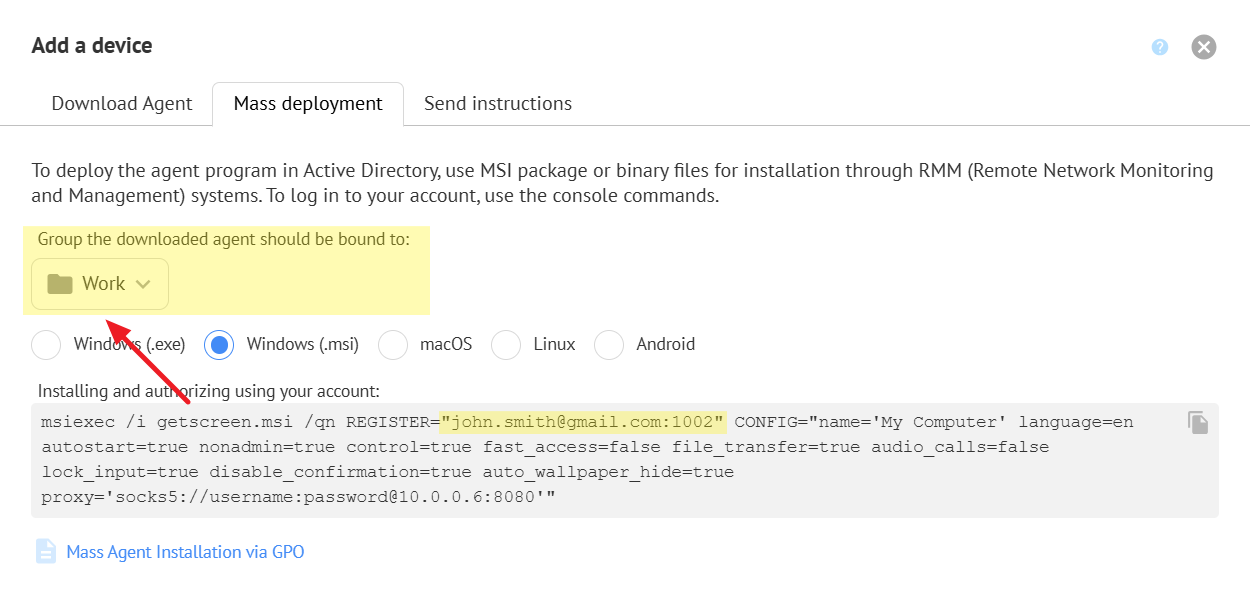1250x598 pixels.
Task: Choose the Android radio button
Action: pos(609,345)
